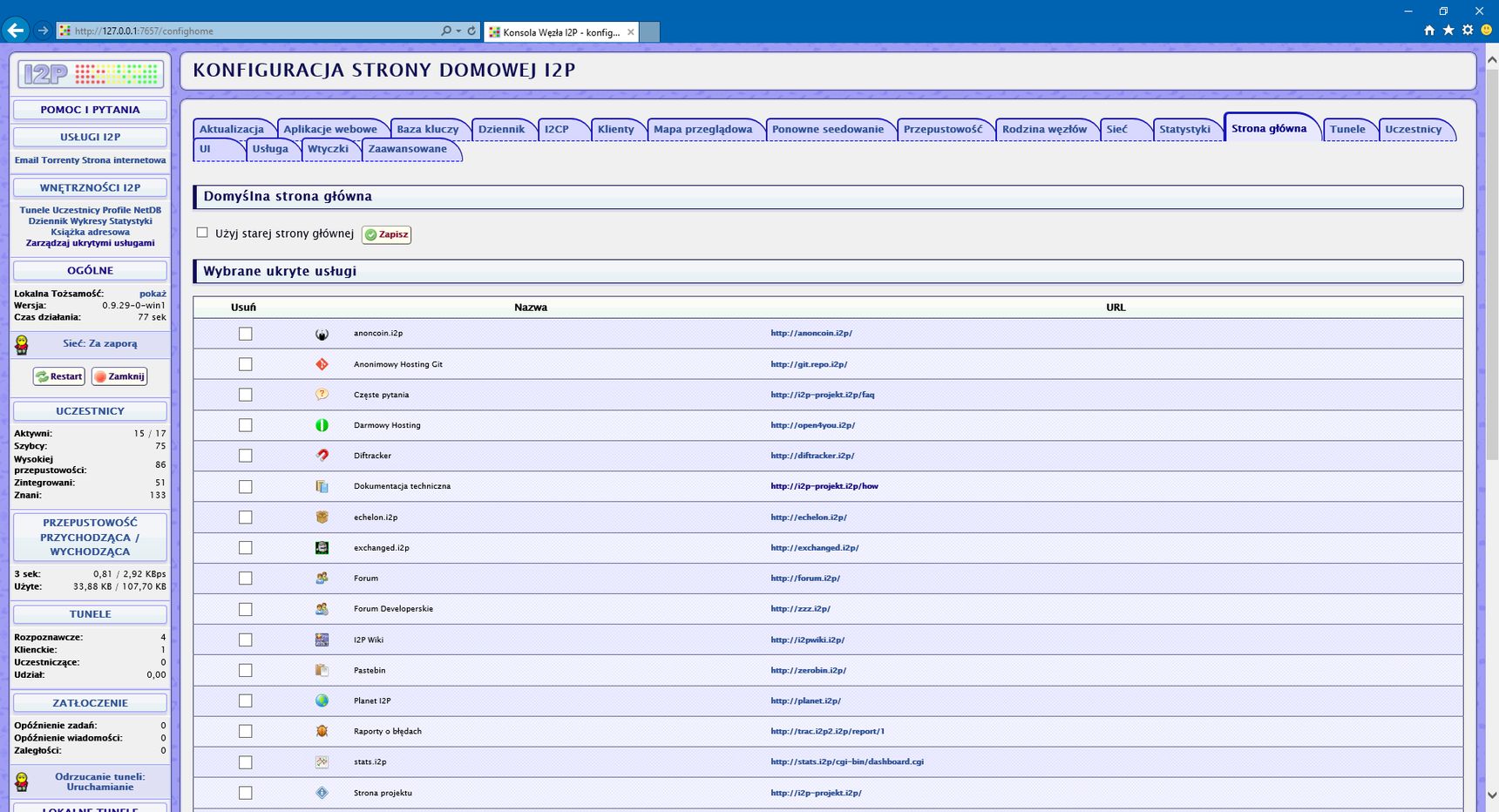The image size is (1499, 812).
Task: Click the Restart button
Action: [x=59, y=376]
